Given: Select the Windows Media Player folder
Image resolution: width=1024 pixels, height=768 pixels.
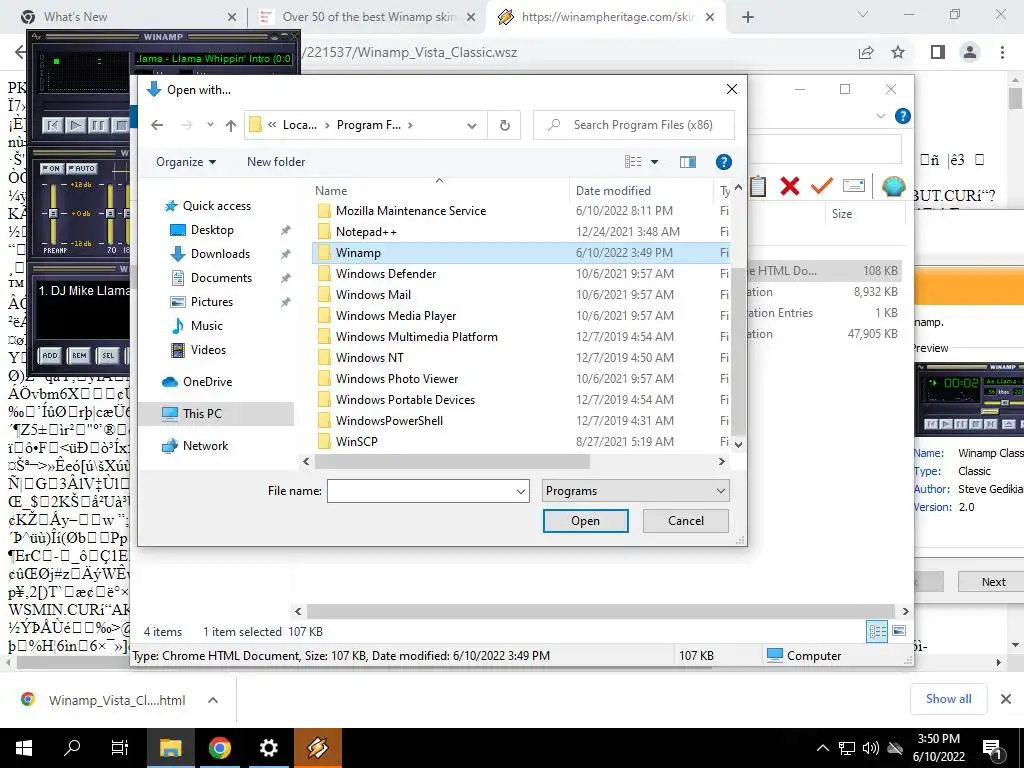Looking at the screenshot, I should point(520,315).
